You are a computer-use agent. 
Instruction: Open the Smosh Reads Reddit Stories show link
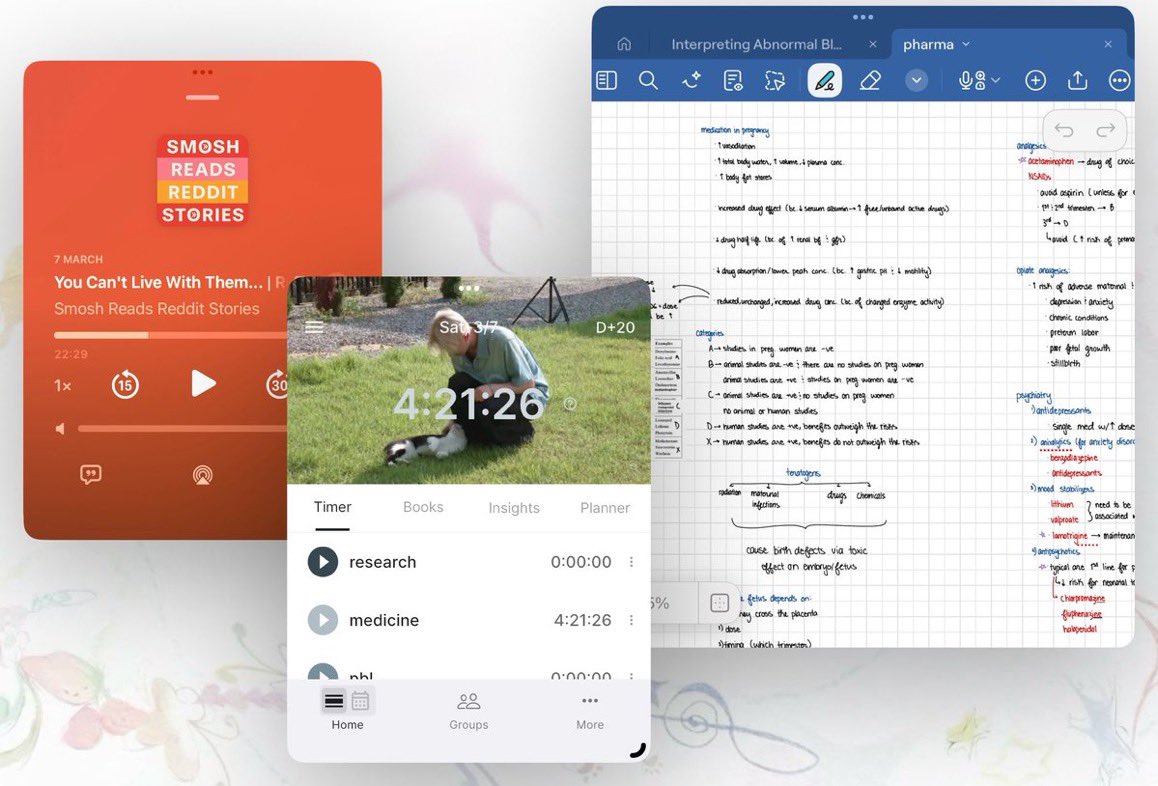tap(157, 309)
